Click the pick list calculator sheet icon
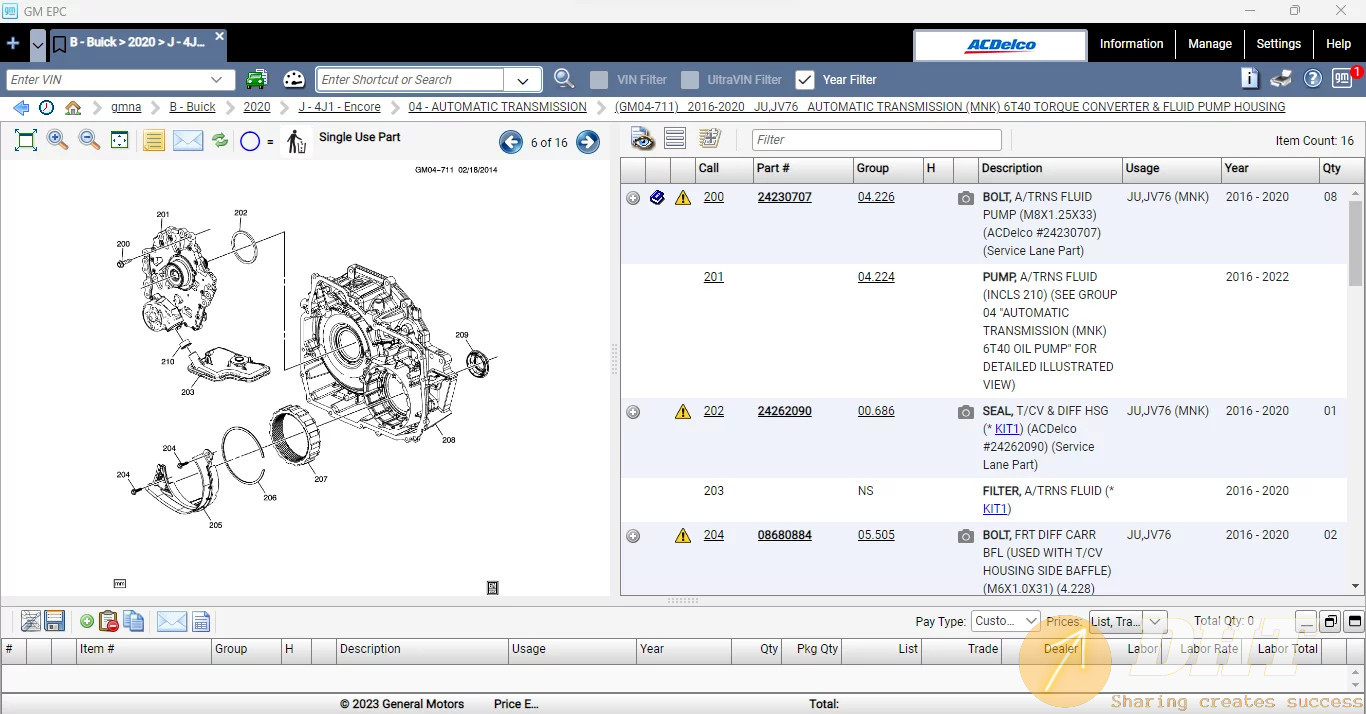This screenshot has height=714, width=1366. point(201,621)
